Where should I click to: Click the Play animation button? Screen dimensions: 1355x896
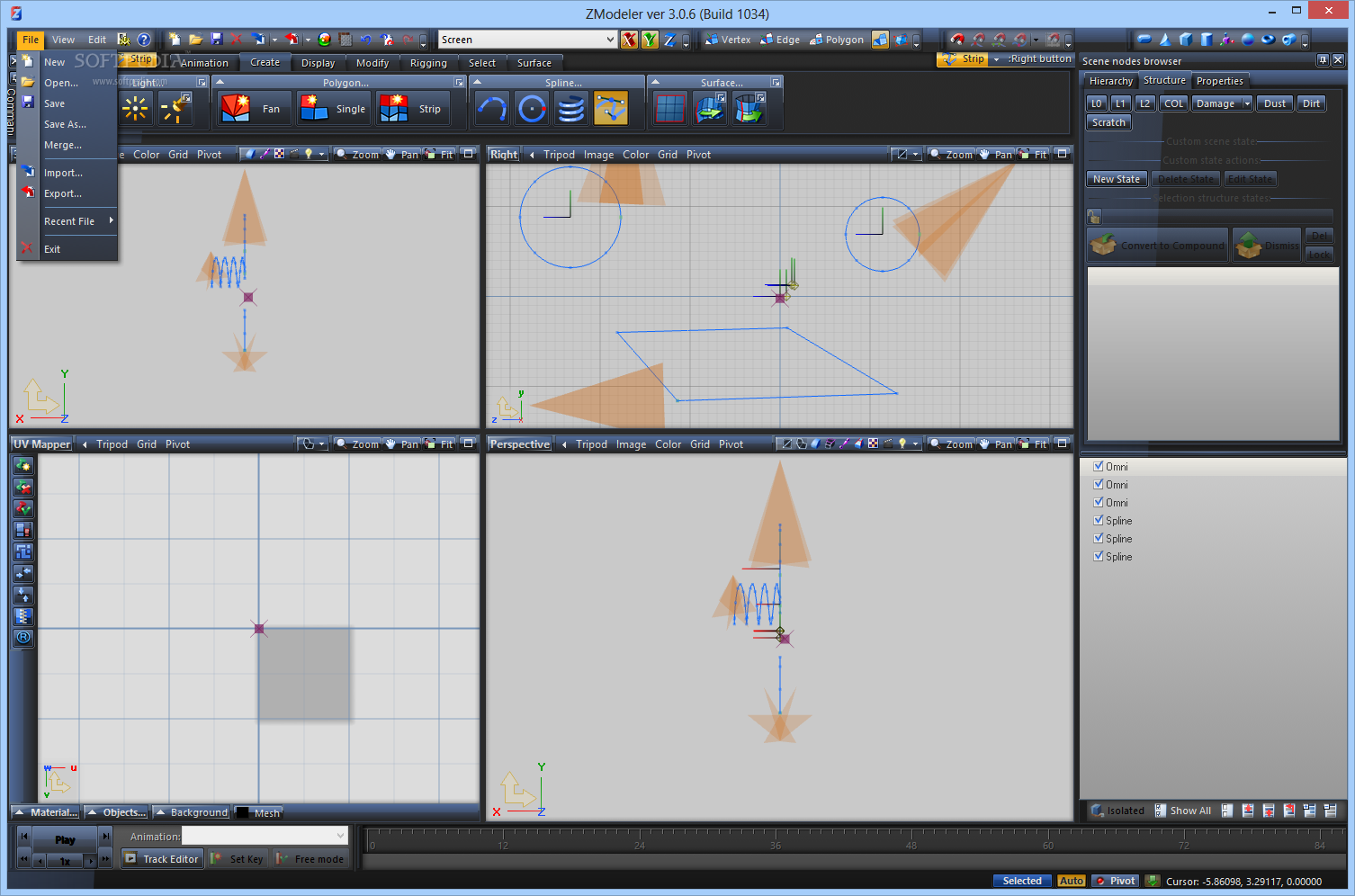pyautogui.click(x=65, y=839)
